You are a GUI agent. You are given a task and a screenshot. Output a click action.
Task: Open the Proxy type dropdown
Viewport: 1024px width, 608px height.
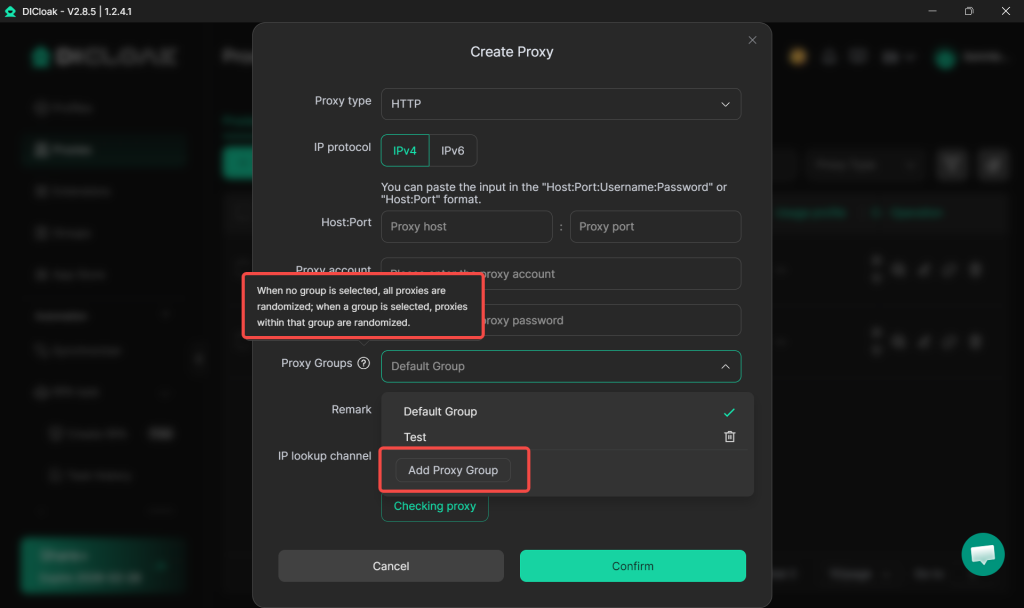(x=560, y=104)
